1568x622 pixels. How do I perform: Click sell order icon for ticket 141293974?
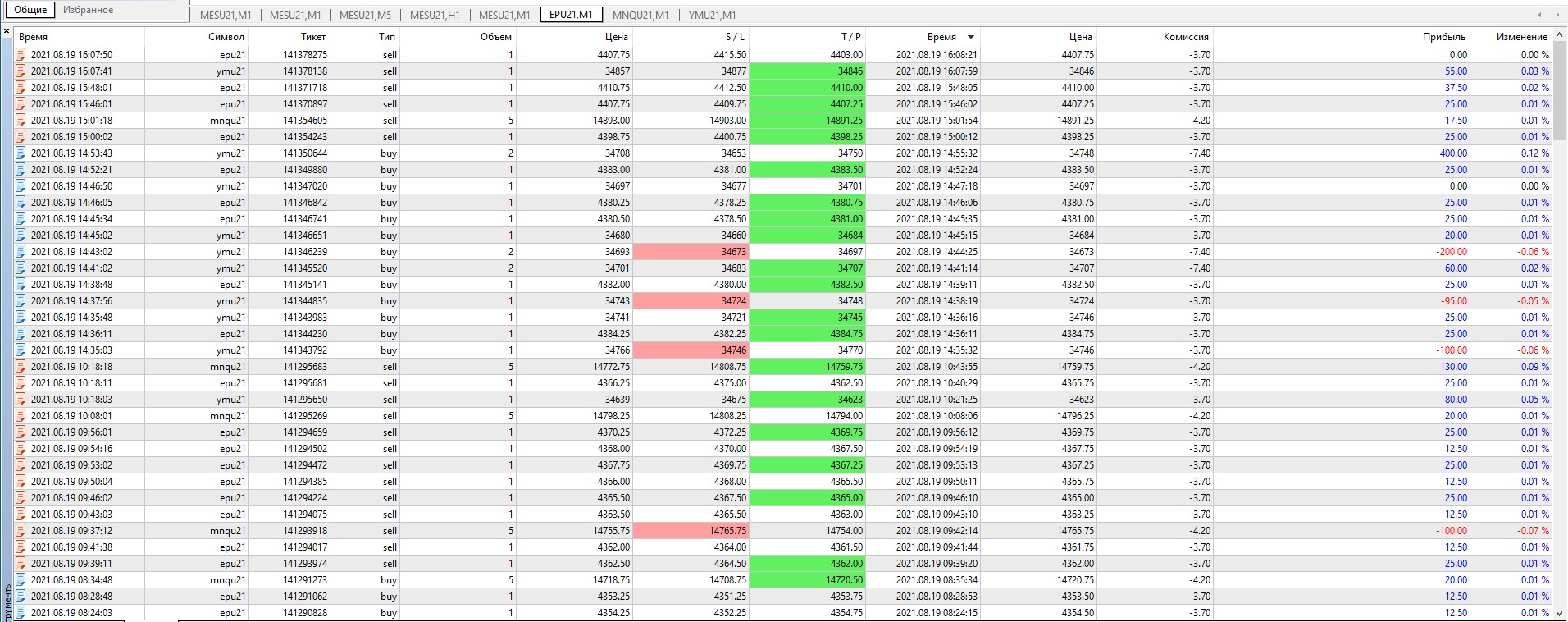(21, 564)
